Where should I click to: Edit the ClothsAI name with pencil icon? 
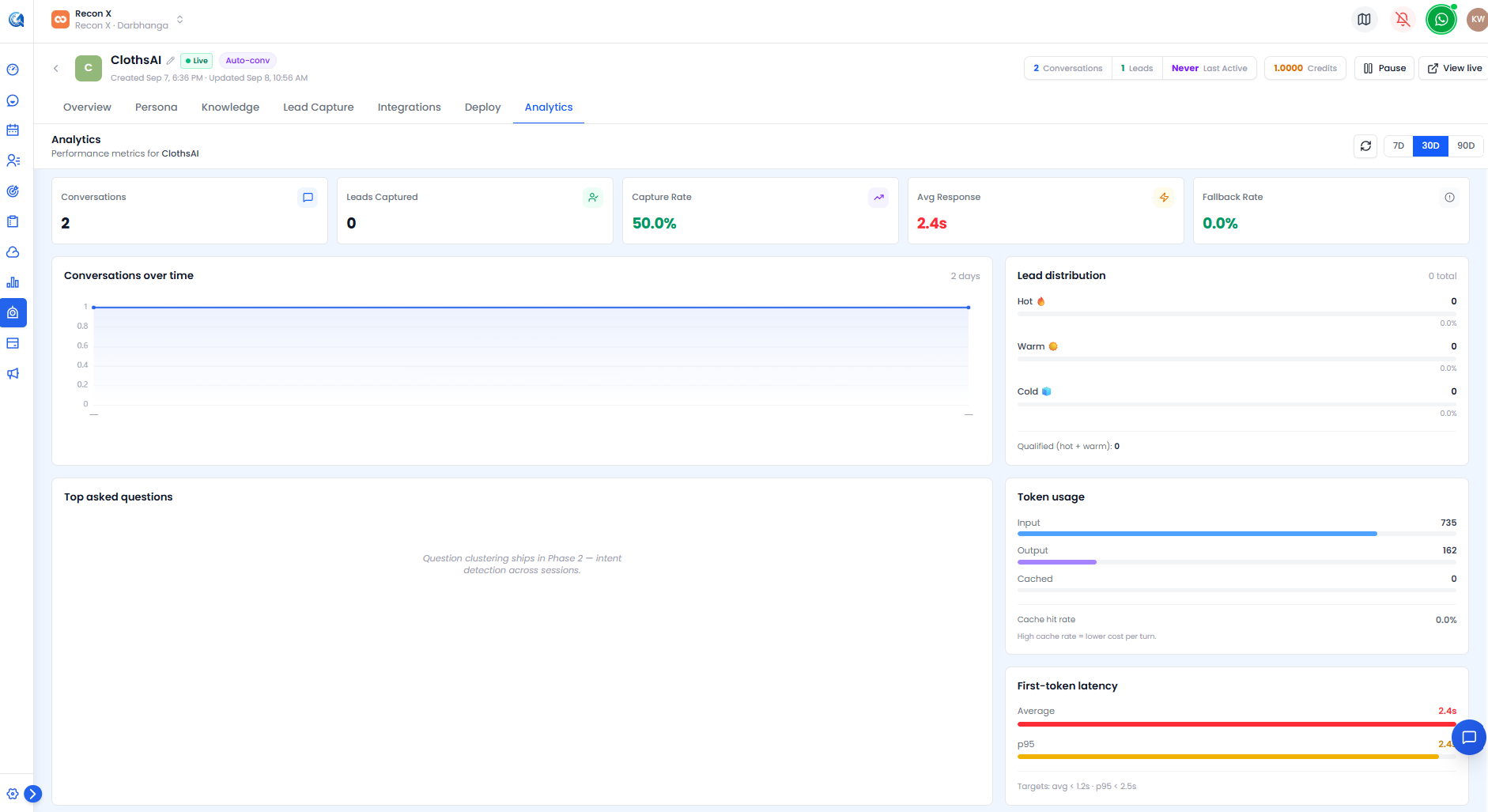171,60
